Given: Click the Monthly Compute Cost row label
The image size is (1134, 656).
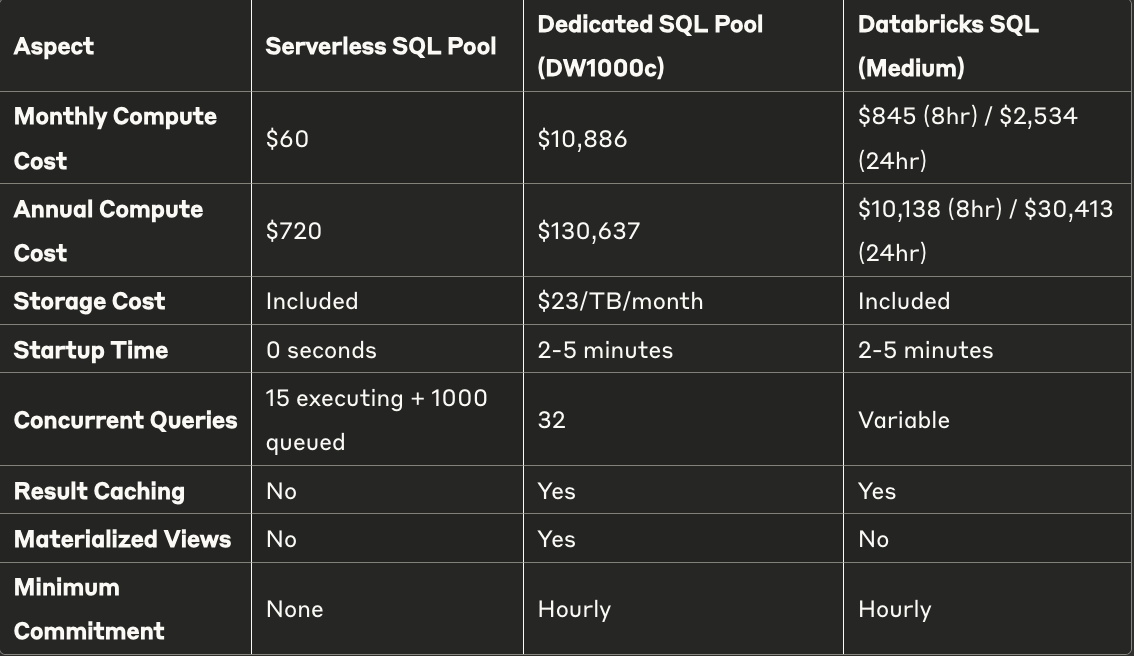Looking at the screenshot, I should [115, 138].
